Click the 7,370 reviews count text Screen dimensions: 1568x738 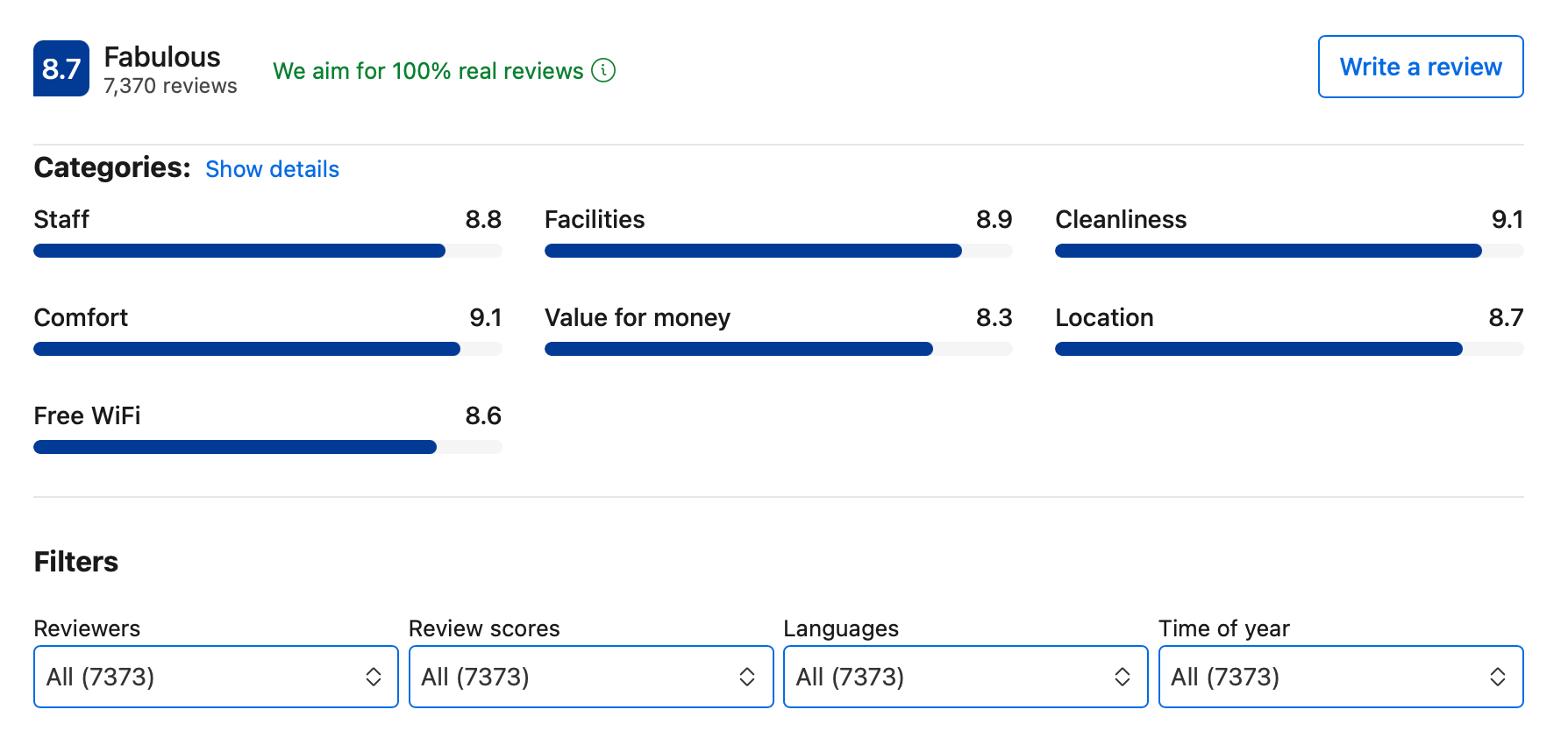(x=170, y=86)
